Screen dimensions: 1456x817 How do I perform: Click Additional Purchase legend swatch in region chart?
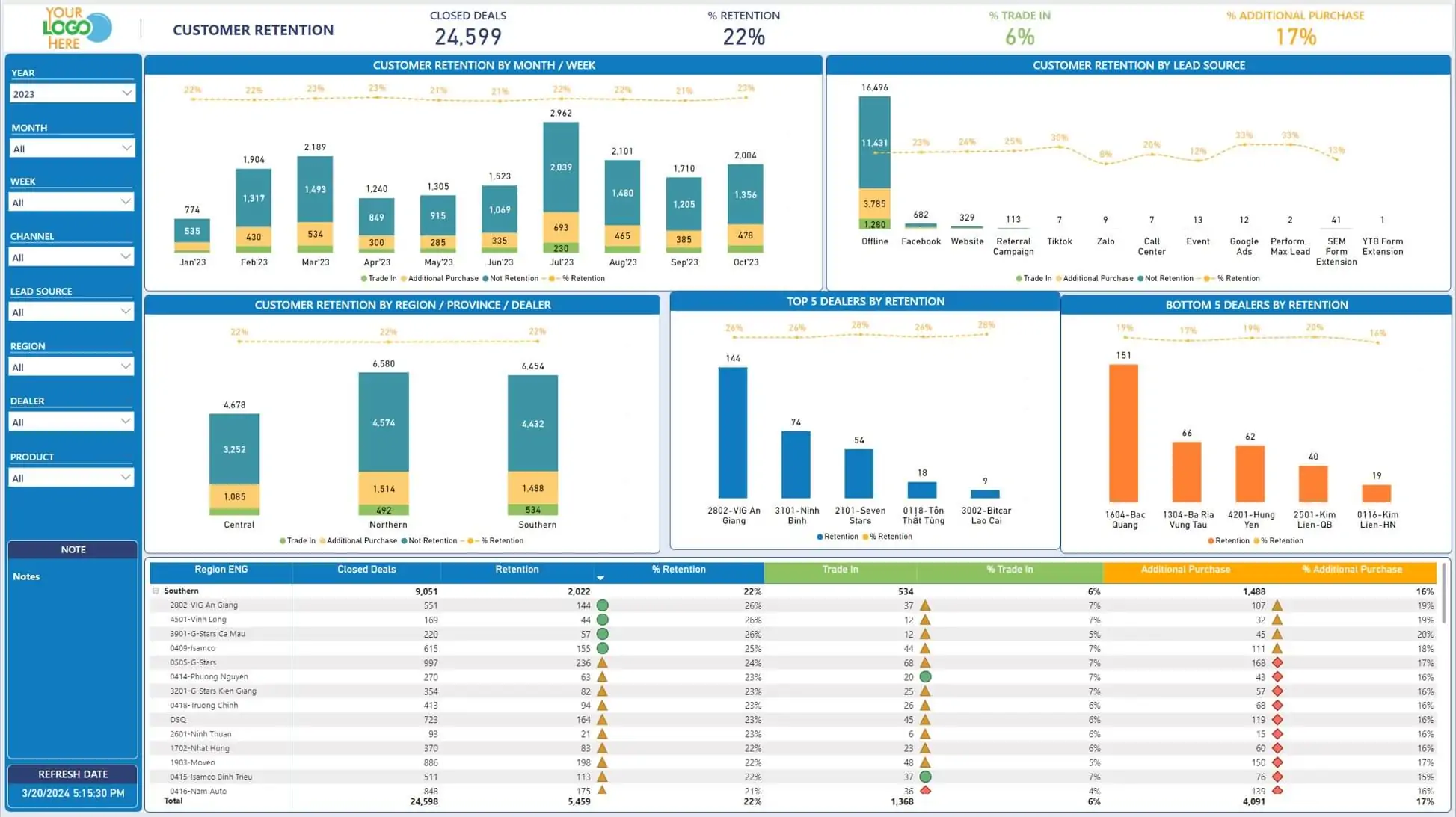tap(322, 541)
